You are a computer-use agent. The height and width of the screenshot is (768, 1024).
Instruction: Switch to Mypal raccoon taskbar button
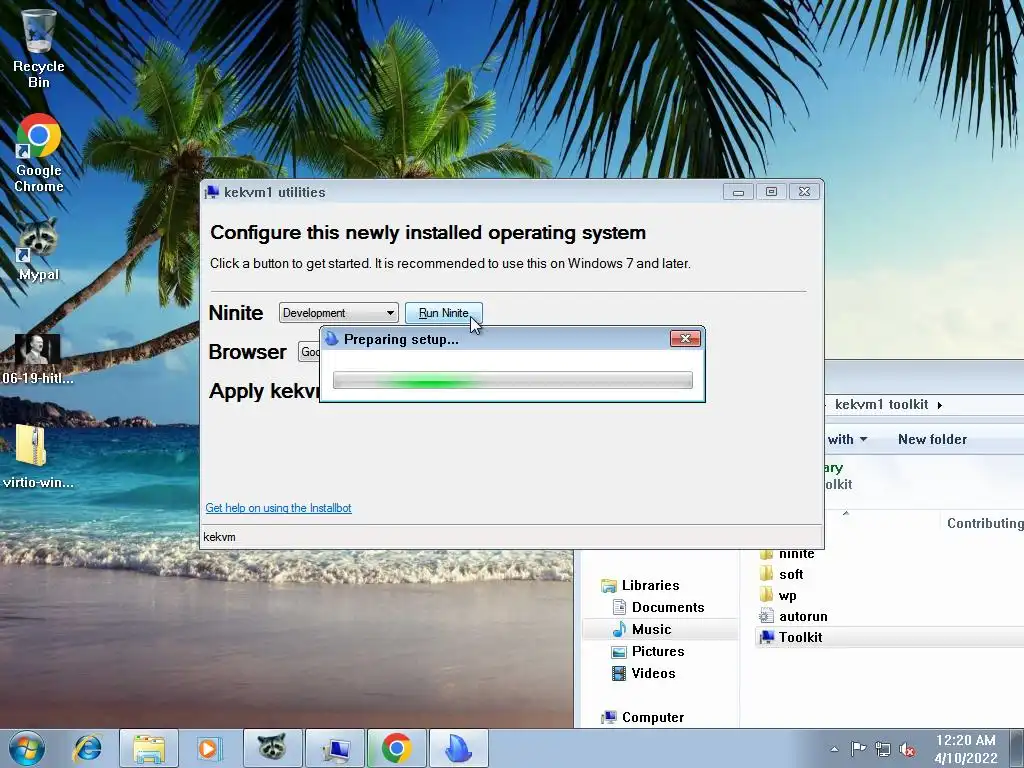pyautogui.click(x=272, y=748)
